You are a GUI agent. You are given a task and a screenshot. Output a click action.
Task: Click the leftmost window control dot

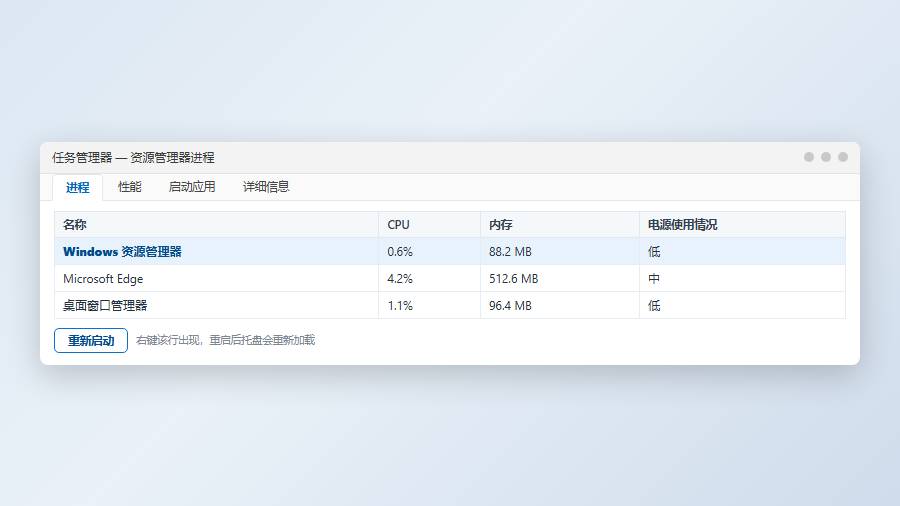pyautogui.click(x=809, y=157)
